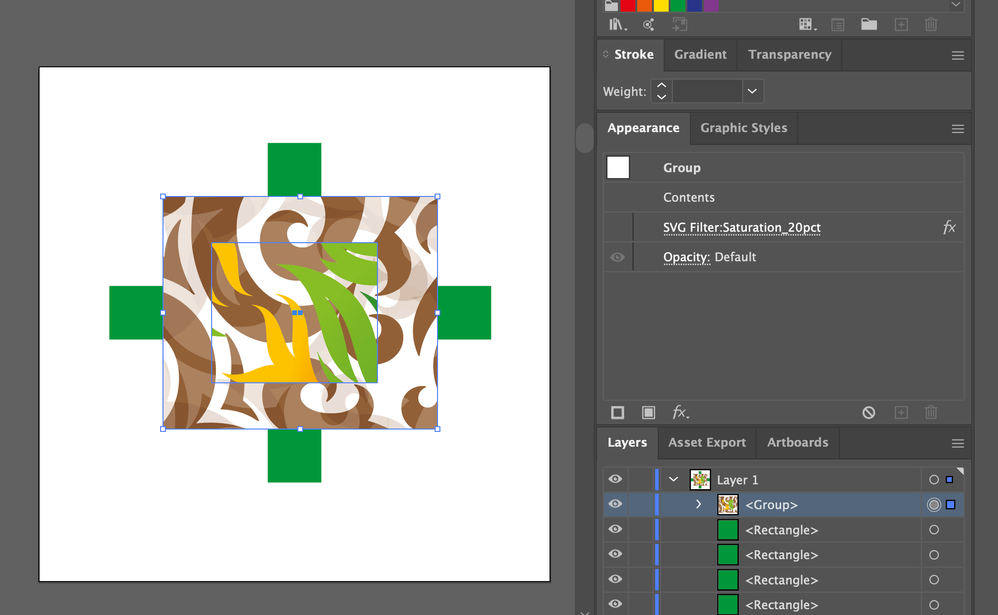This screenshot has width=998, height=615.
Task: Toggle visibility of the Group sublayer
Action: click(x=615, y=505)
